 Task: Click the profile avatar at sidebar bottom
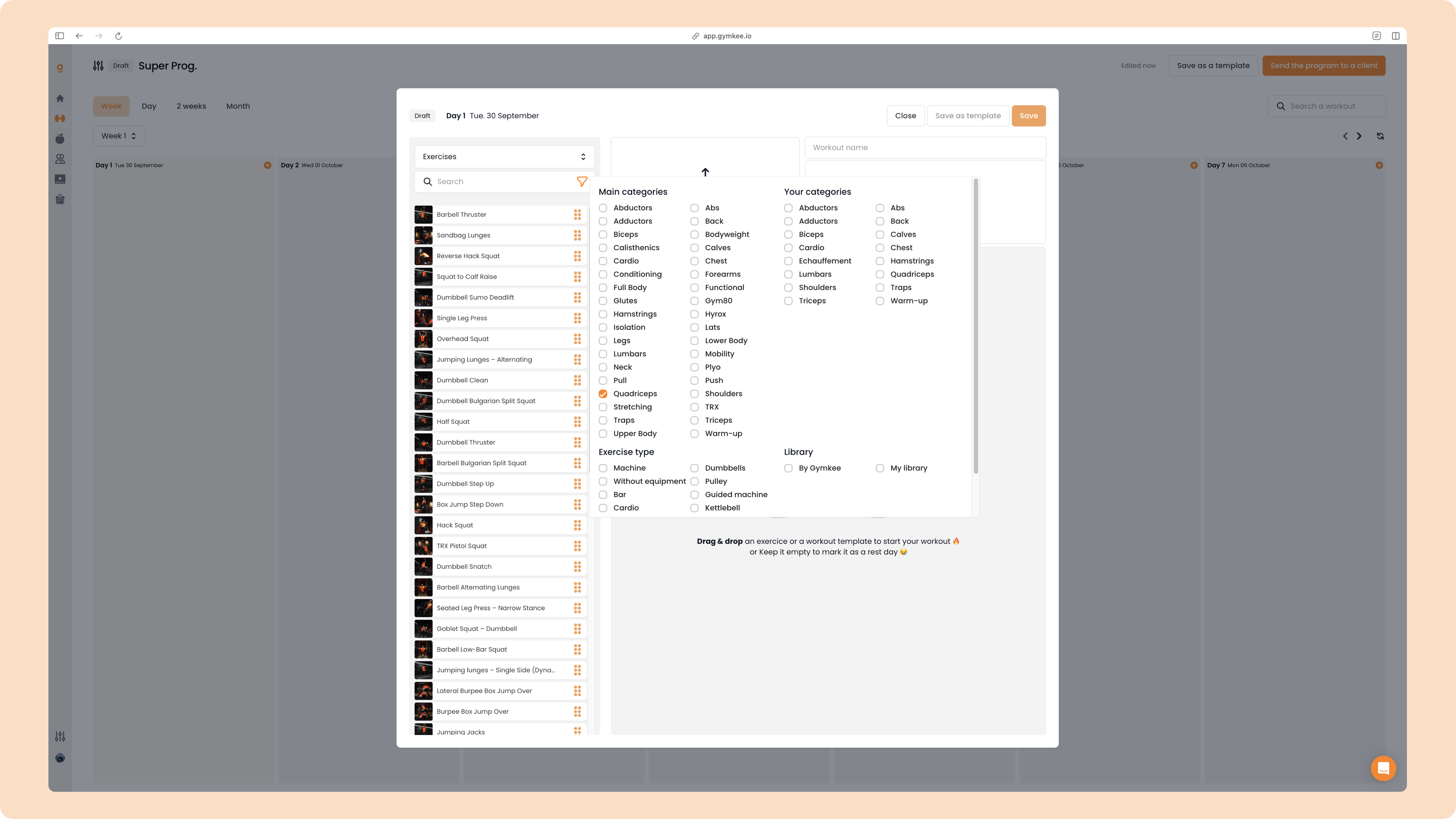[60, 758]
